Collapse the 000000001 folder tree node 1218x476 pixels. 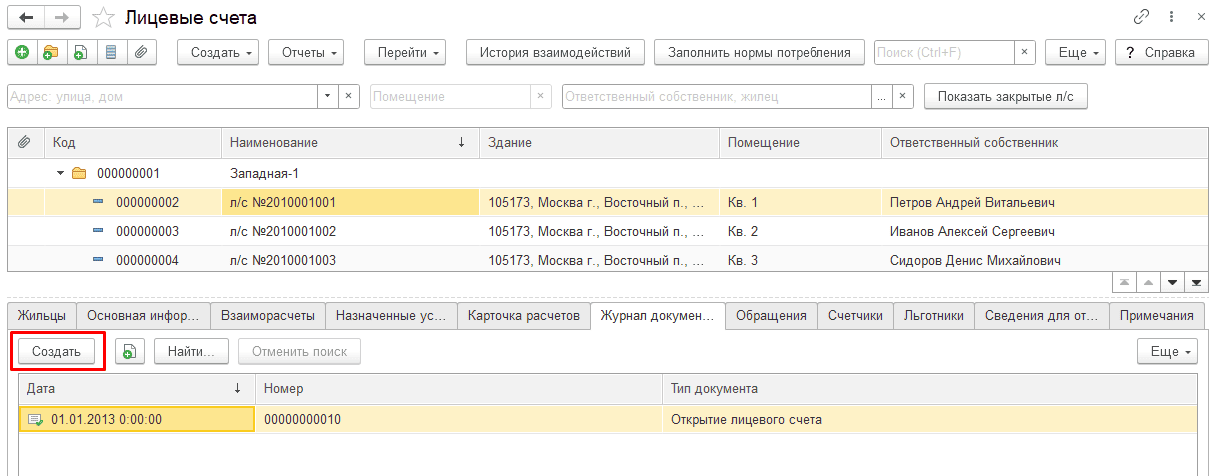pos(61,173)
